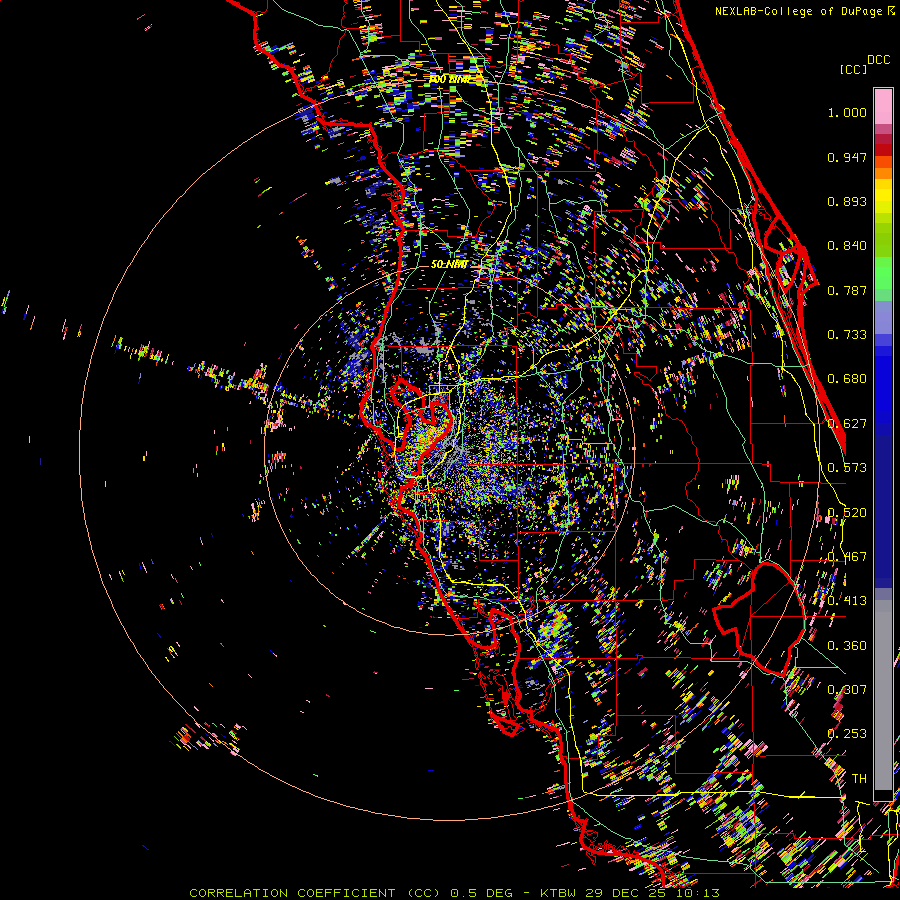Select the 0.947 legend value

click(847, 157)
